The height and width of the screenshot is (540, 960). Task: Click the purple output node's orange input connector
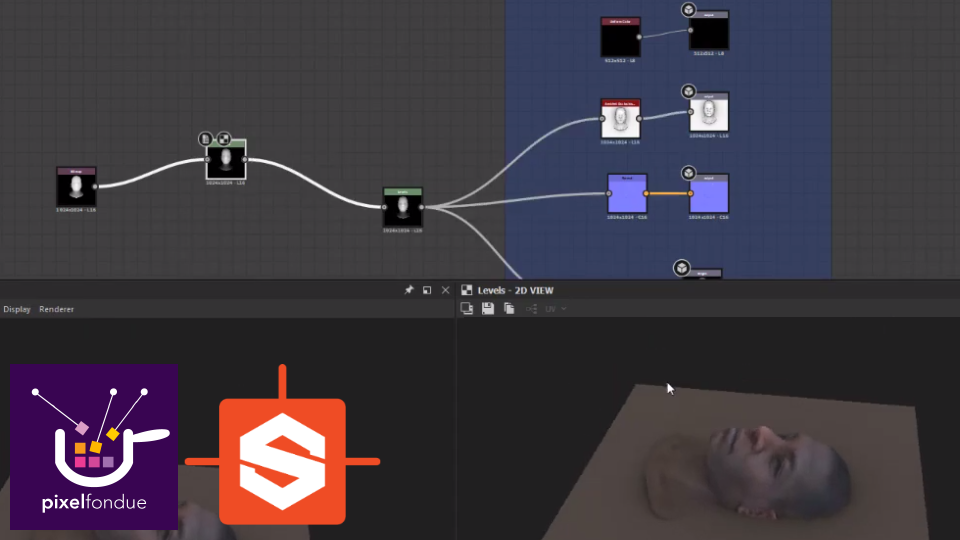coord(691,193)
